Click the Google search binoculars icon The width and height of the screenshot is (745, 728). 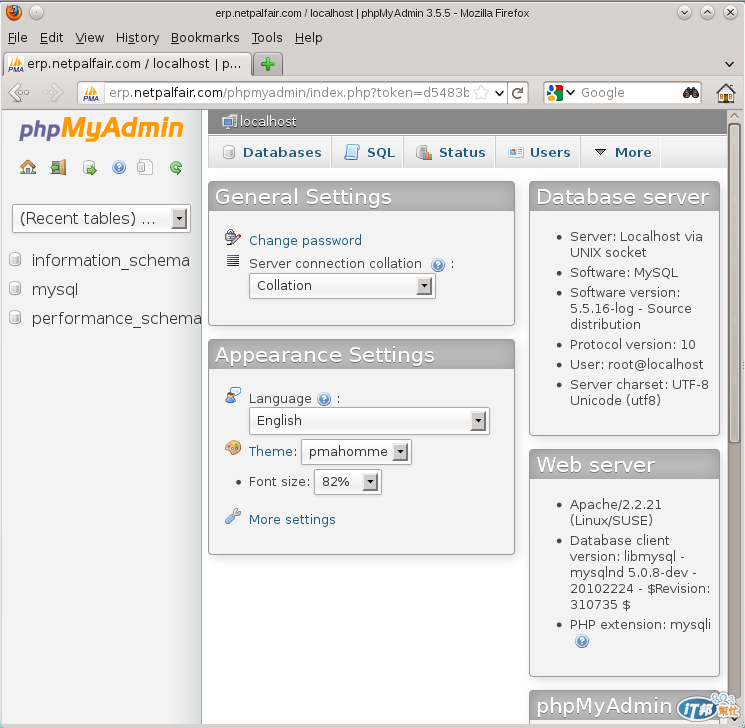click(x=690, y=93)
